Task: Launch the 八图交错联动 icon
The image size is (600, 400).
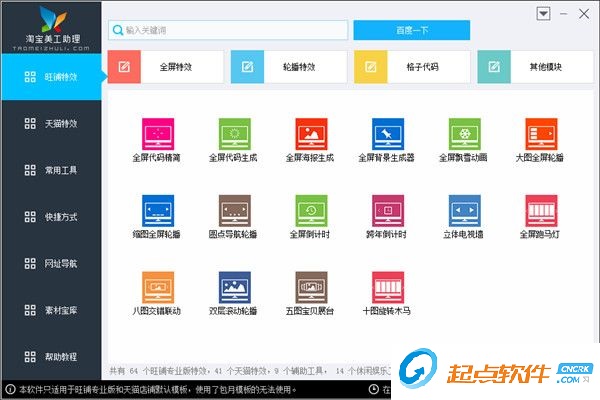Action: click(158, 287)
